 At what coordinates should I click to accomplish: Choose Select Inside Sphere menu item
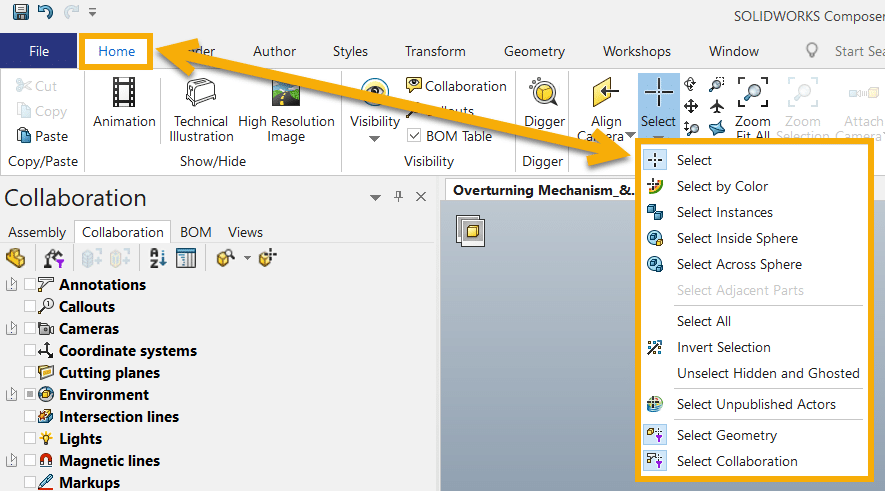[x=754, y=238]
